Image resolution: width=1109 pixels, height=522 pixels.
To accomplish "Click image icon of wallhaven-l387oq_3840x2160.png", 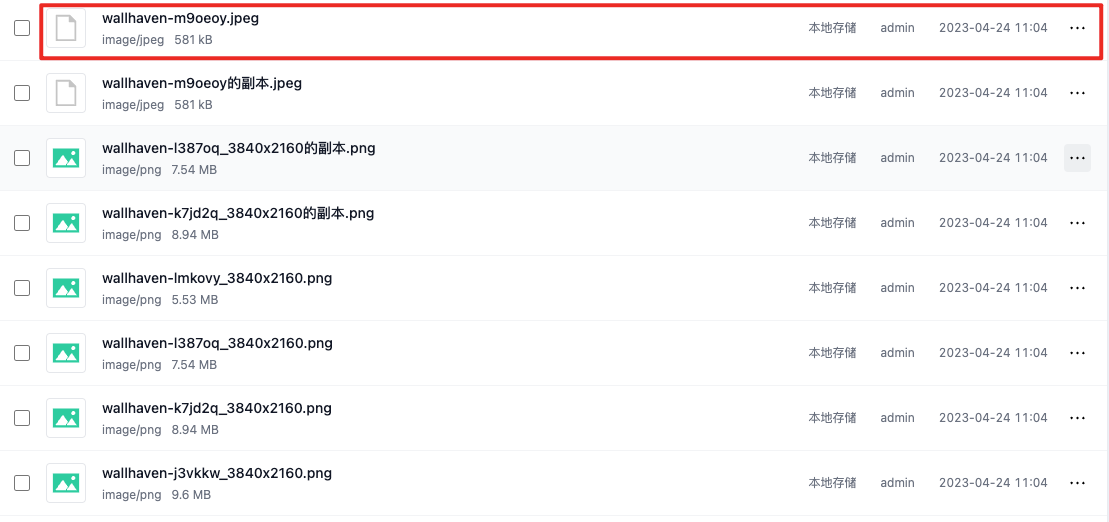I will tap(66, 354).
